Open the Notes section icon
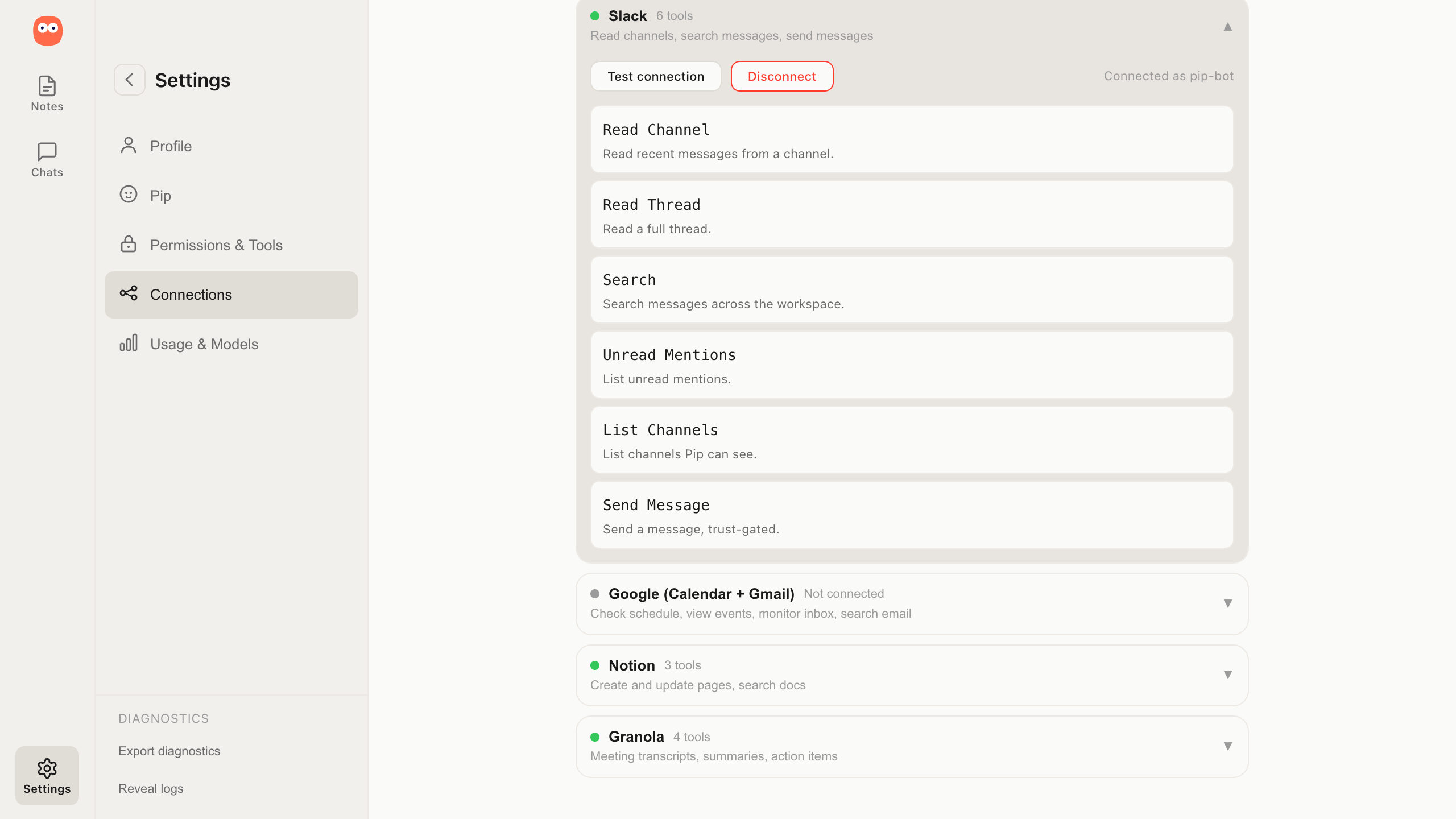This screenshot has height=819, width=1456. (47, 86)
